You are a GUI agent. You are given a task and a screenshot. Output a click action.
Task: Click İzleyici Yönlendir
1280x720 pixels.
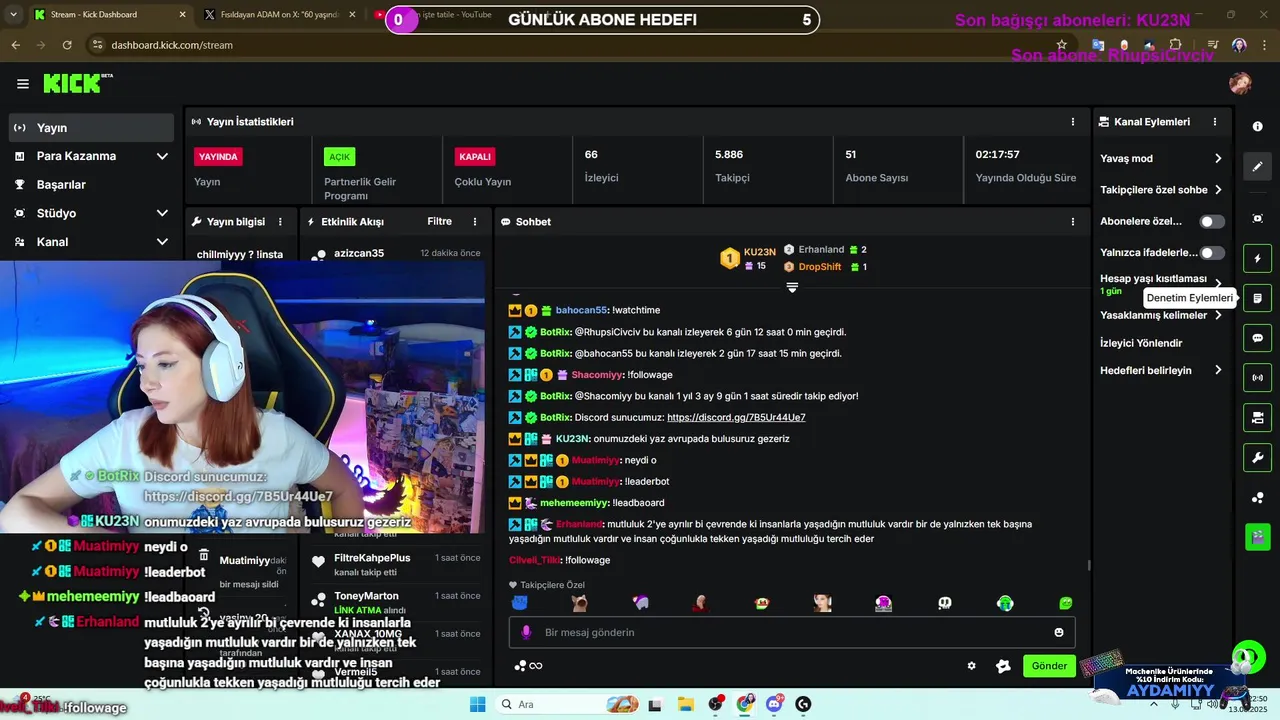click(1141, 343)
